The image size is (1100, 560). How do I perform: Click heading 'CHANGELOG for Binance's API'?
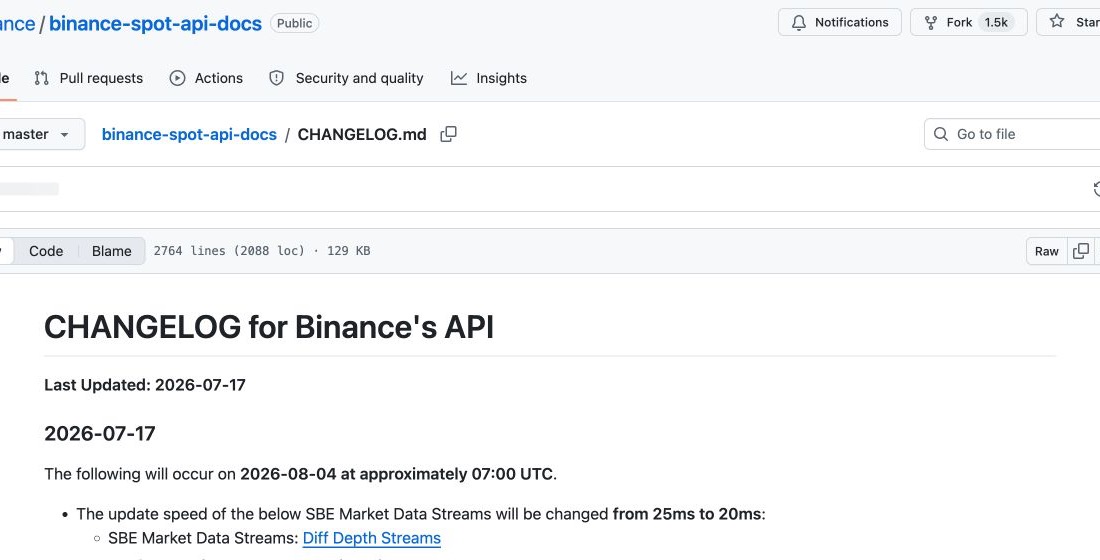(269, 327)
